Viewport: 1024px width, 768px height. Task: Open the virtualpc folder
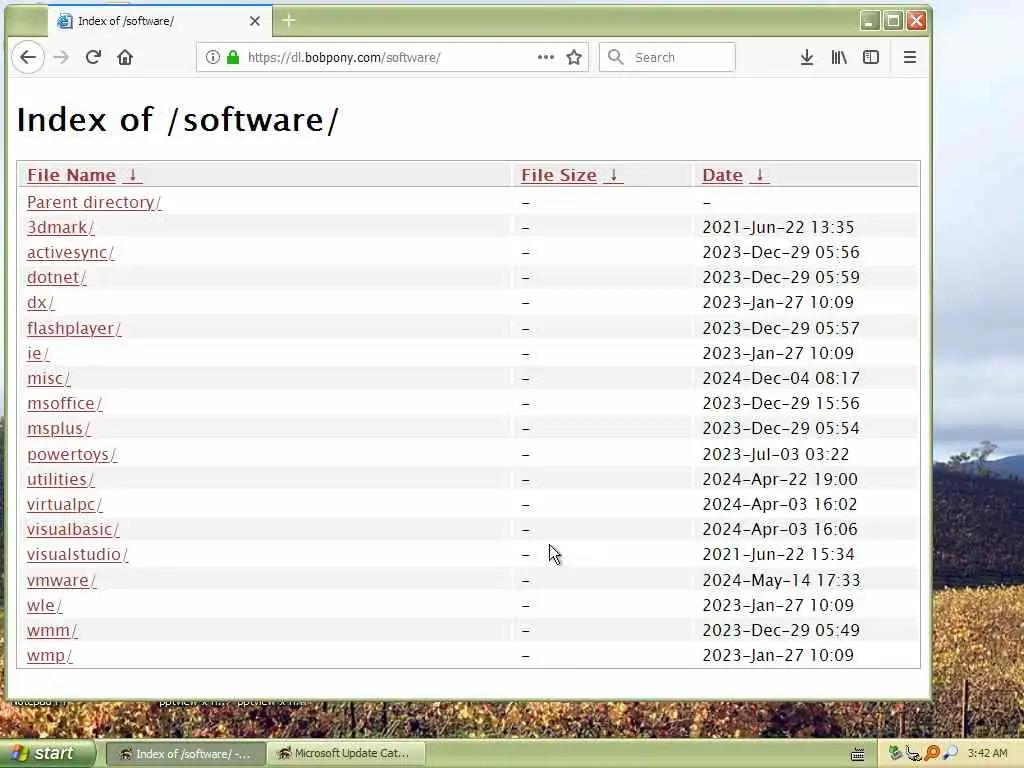[x=65, y=504]
